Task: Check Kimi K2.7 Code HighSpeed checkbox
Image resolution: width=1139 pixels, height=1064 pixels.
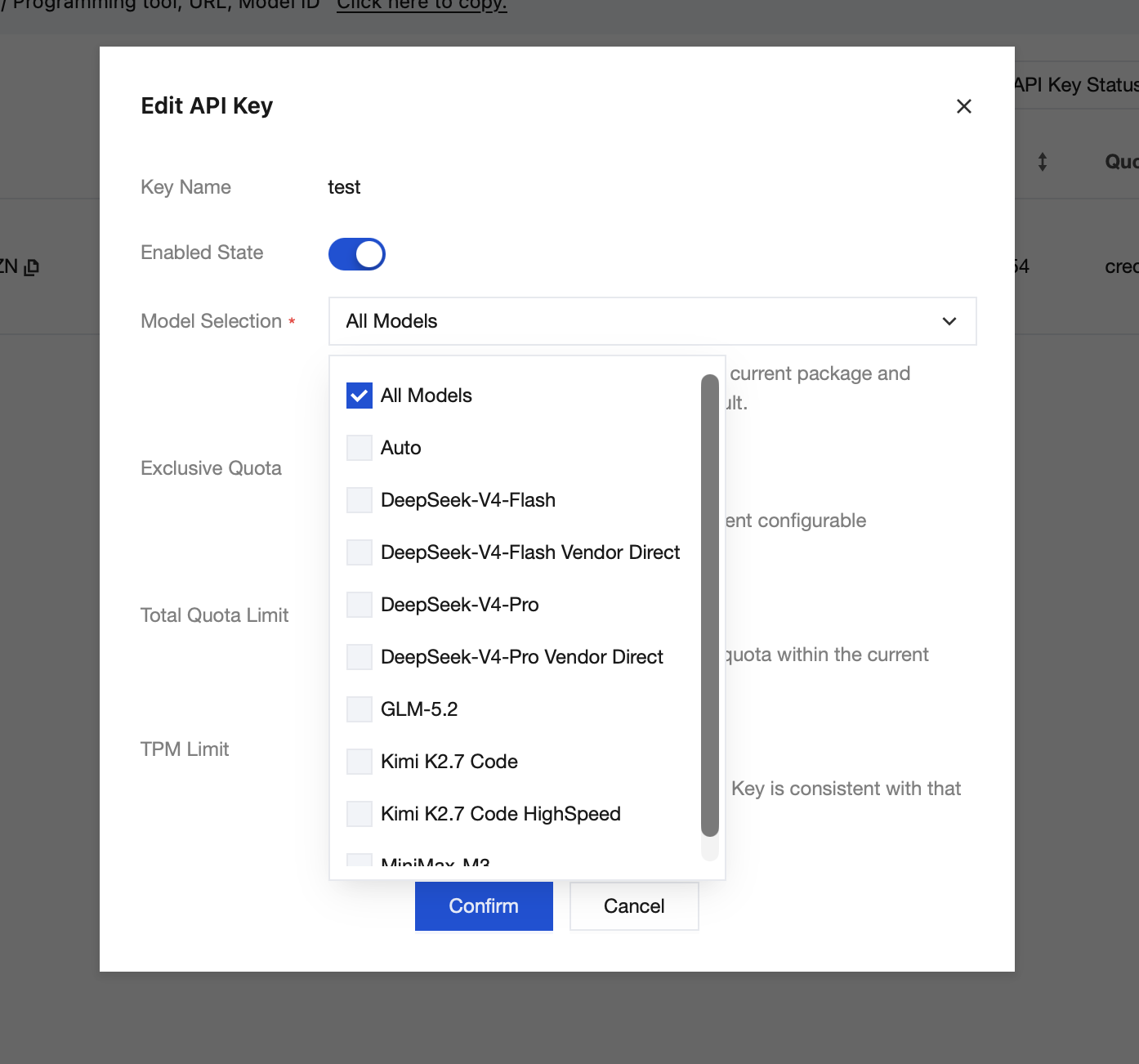Action: (360, 814)
